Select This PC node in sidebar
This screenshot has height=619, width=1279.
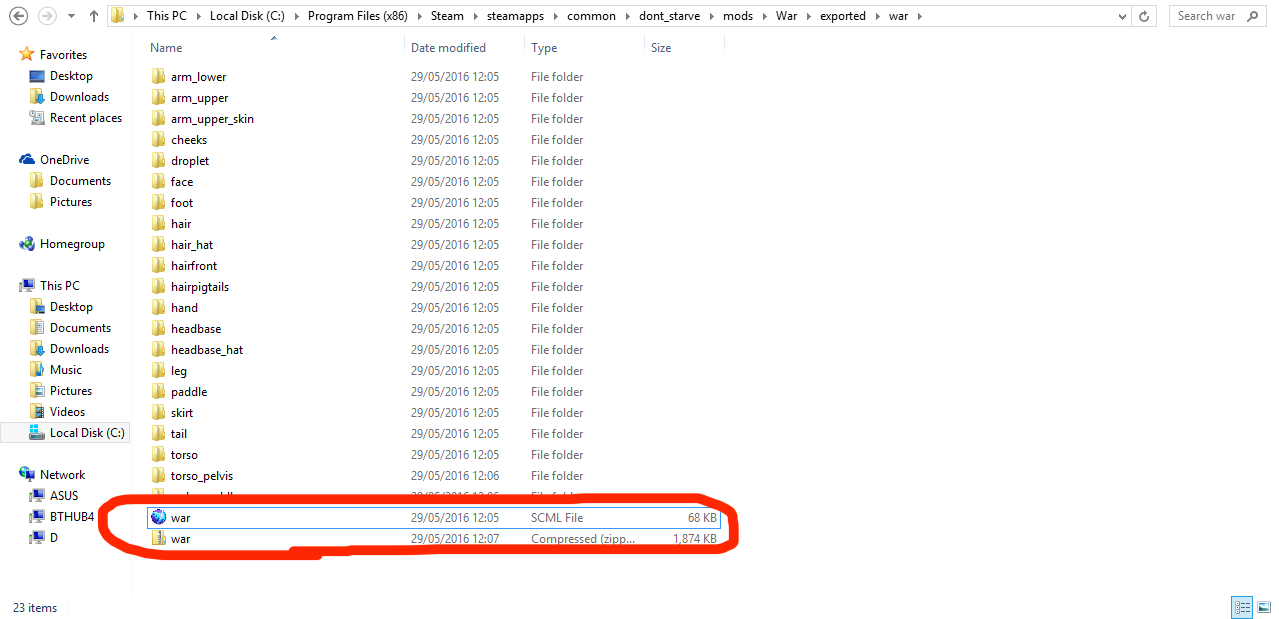pyautogui.click(x=59, y=286)
